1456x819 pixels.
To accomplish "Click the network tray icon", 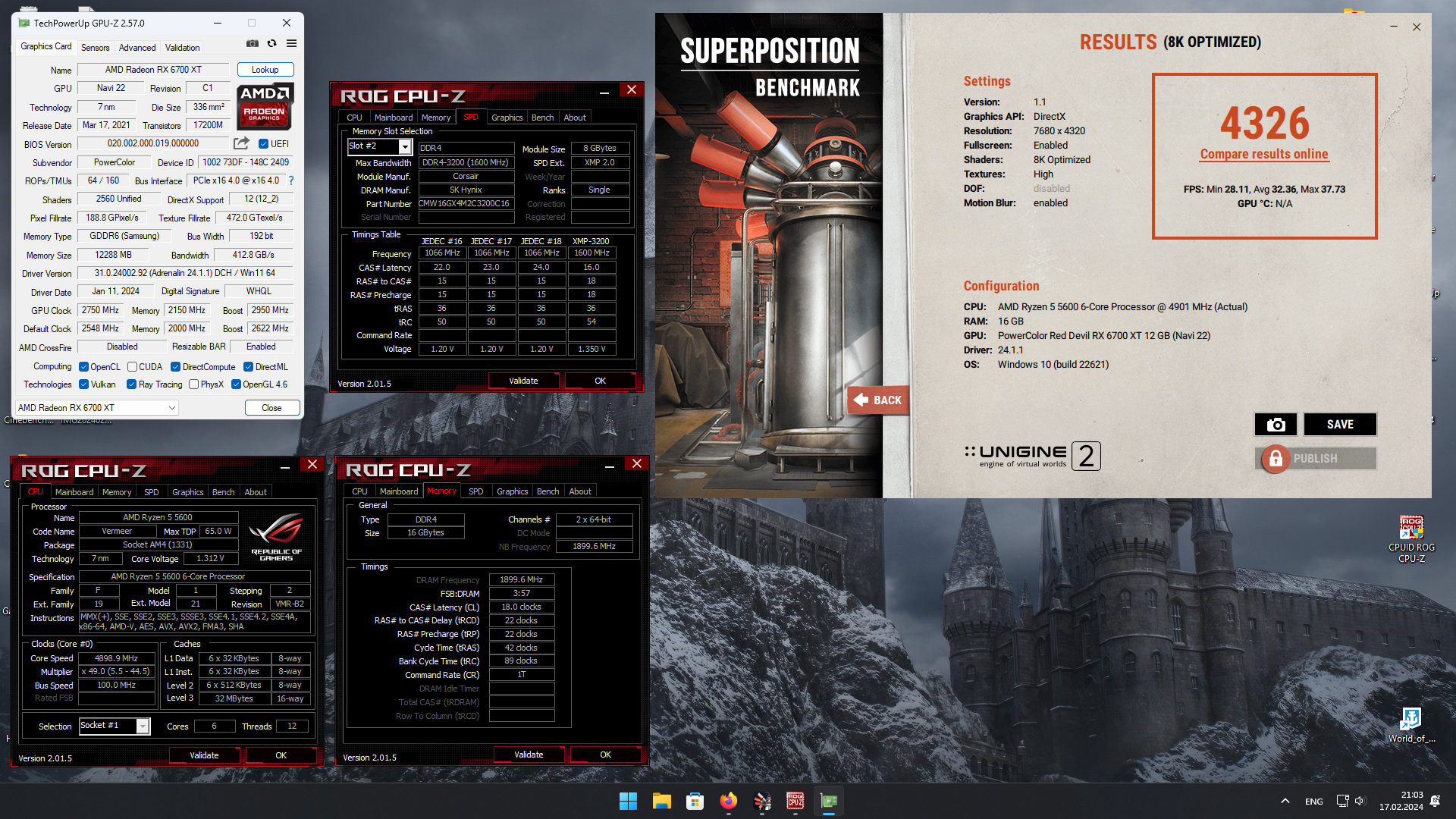I will (x=1342, y=801).
